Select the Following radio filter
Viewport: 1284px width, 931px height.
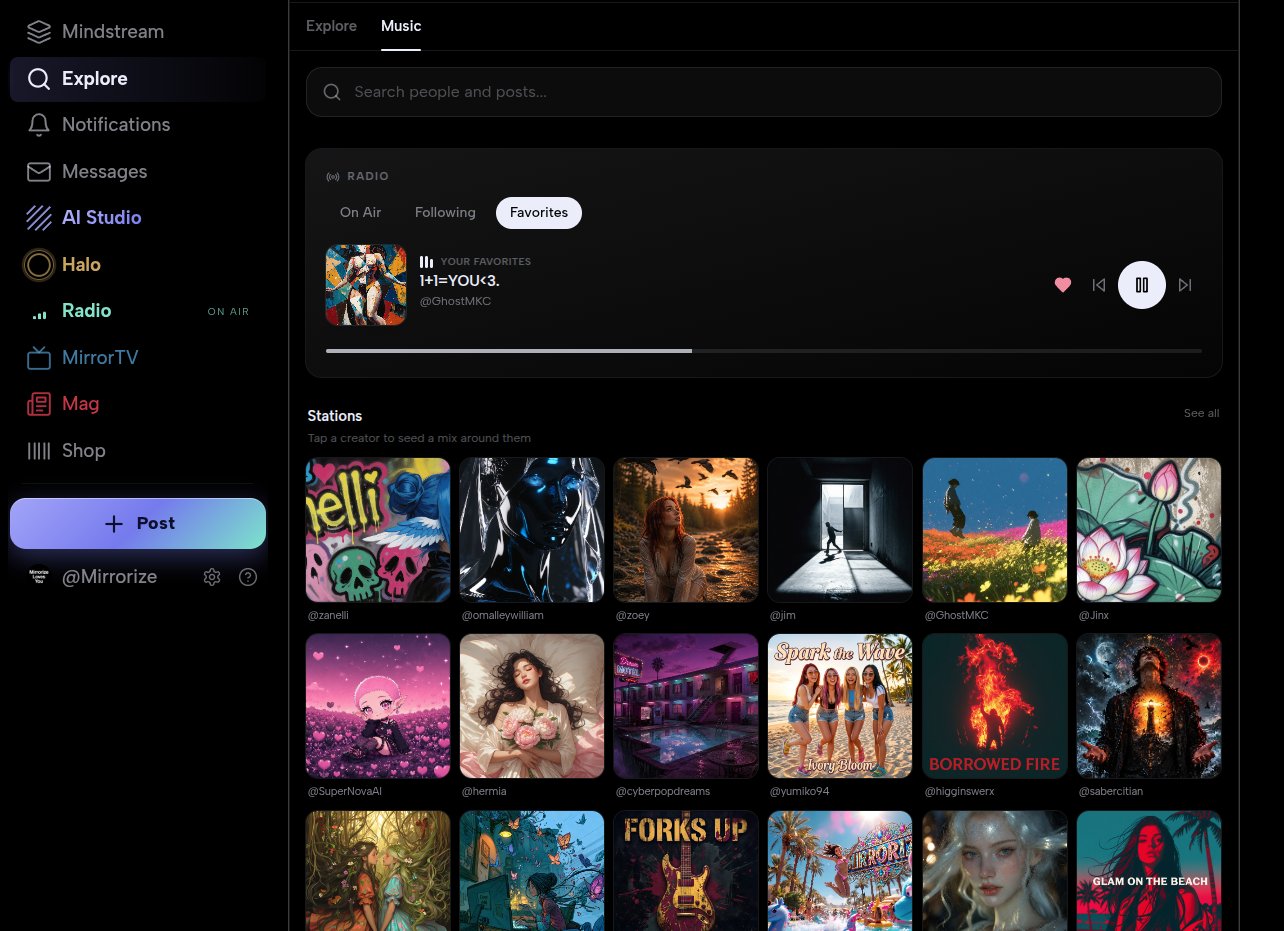(445, 213)
